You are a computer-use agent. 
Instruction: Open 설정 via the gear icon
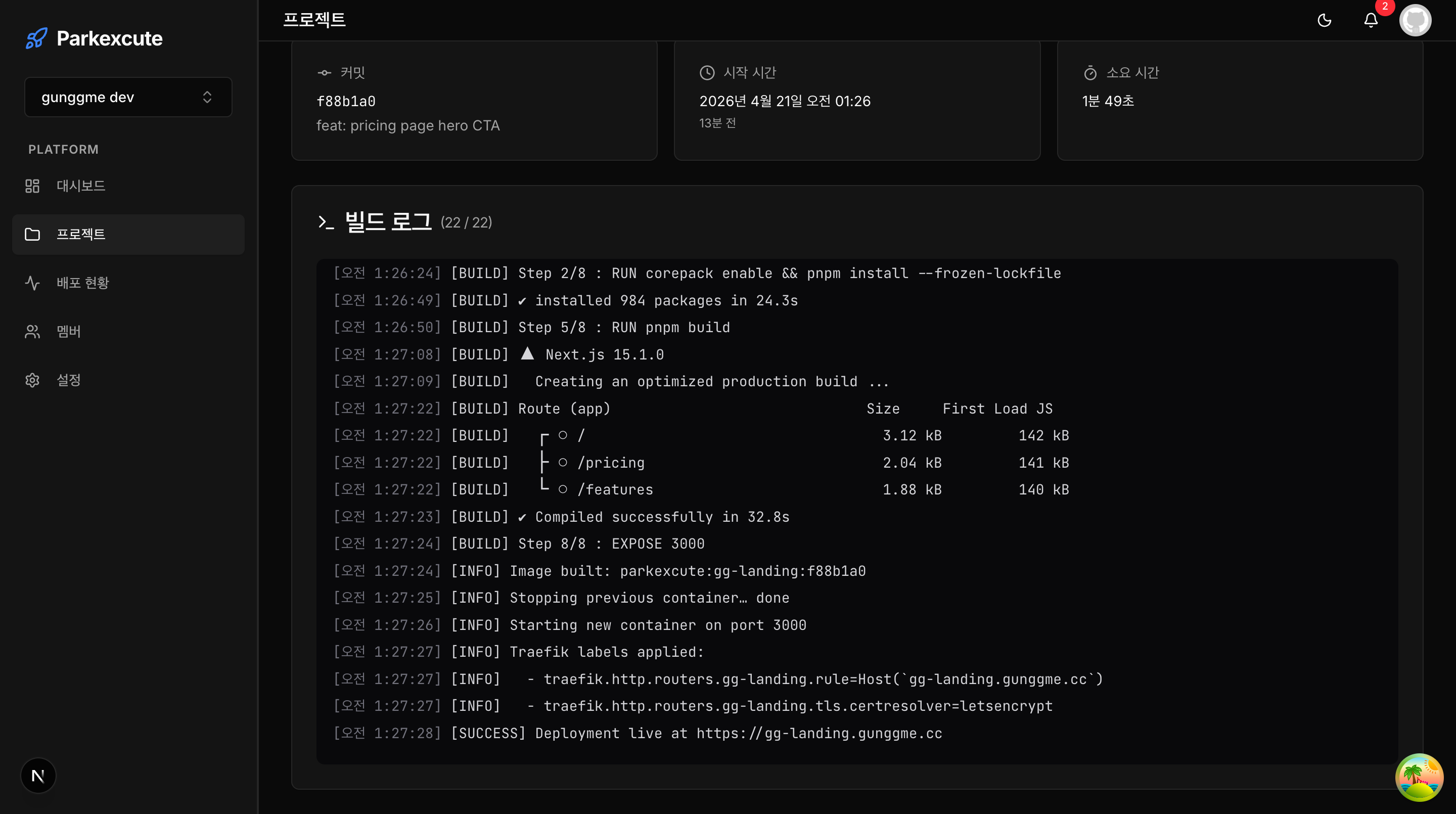32,380
